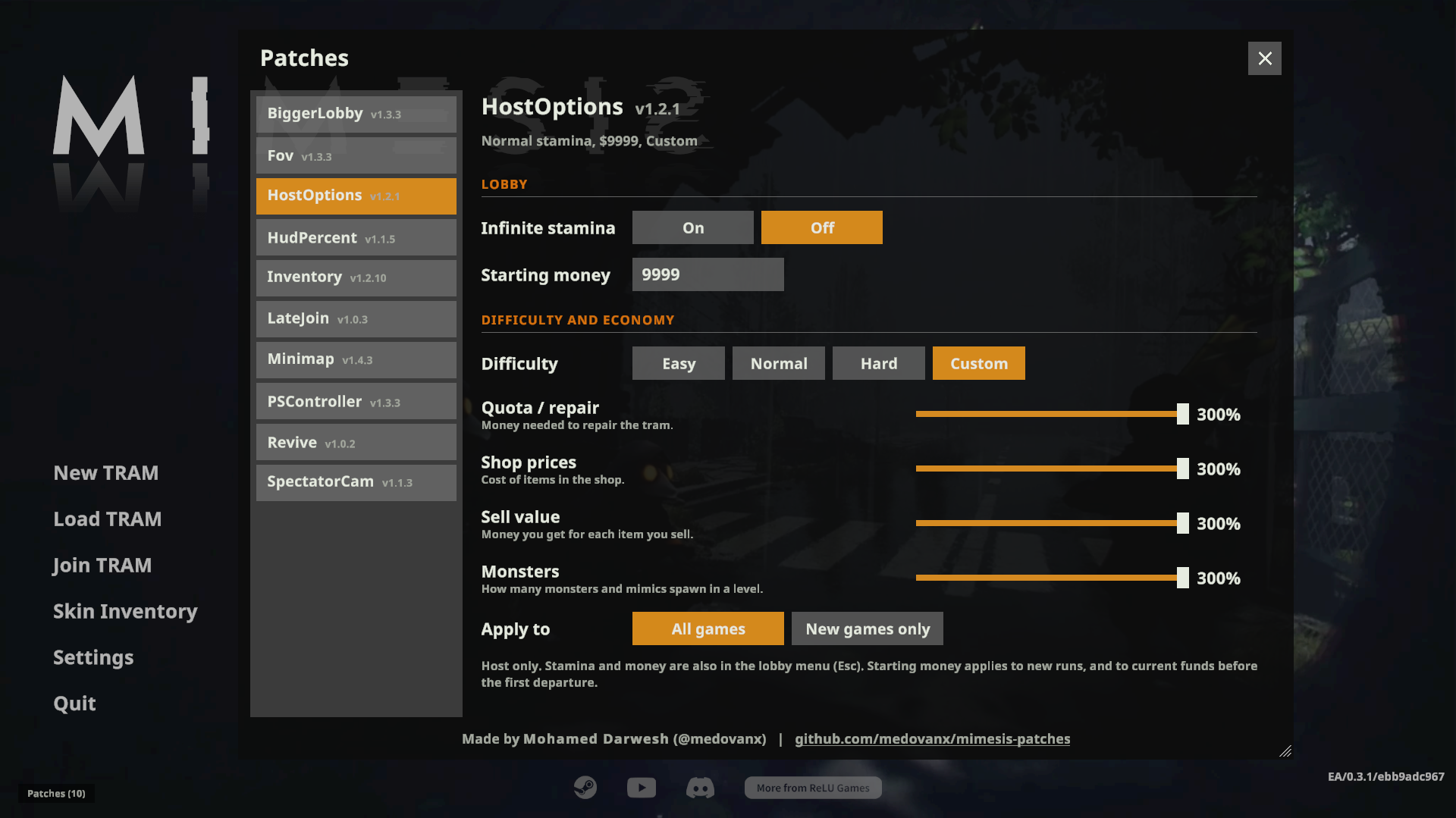Click the Shop prices slider
Viewport: 1456px width, 818px height.
point(1052,469)
